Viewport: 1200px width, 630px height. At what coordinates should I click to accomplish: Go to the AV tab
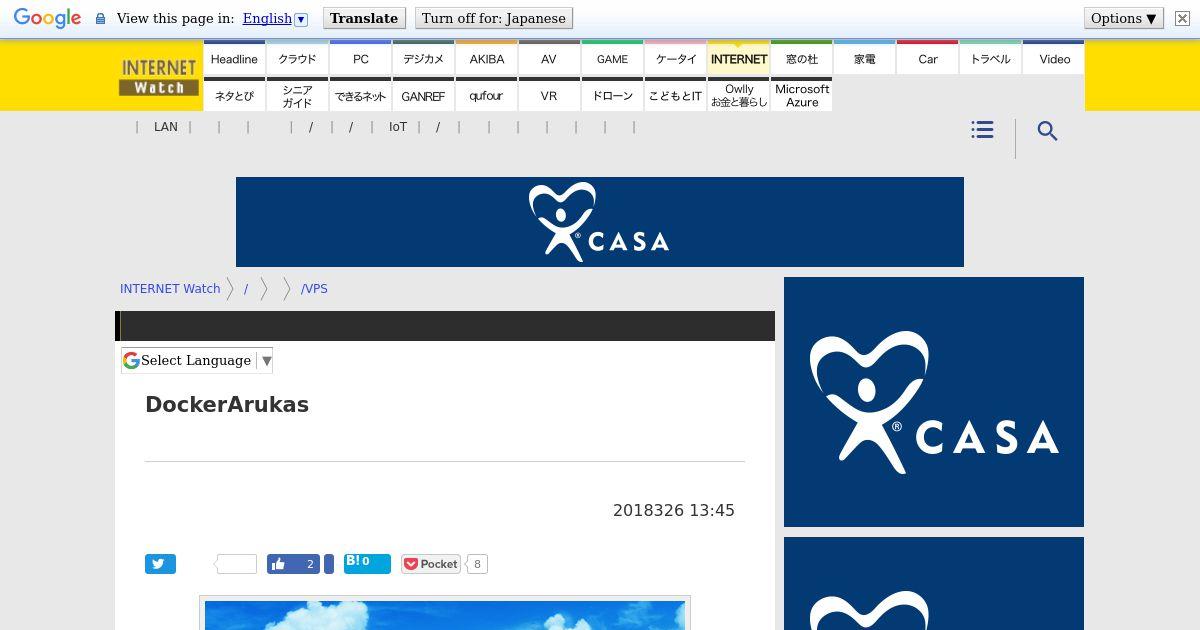pyautogui.click(x=549, y=59)
